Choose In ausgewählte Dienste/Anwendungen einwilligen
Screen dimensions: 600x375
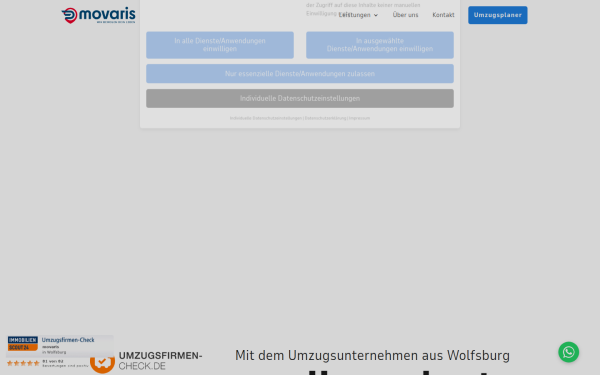pos(380,45)
